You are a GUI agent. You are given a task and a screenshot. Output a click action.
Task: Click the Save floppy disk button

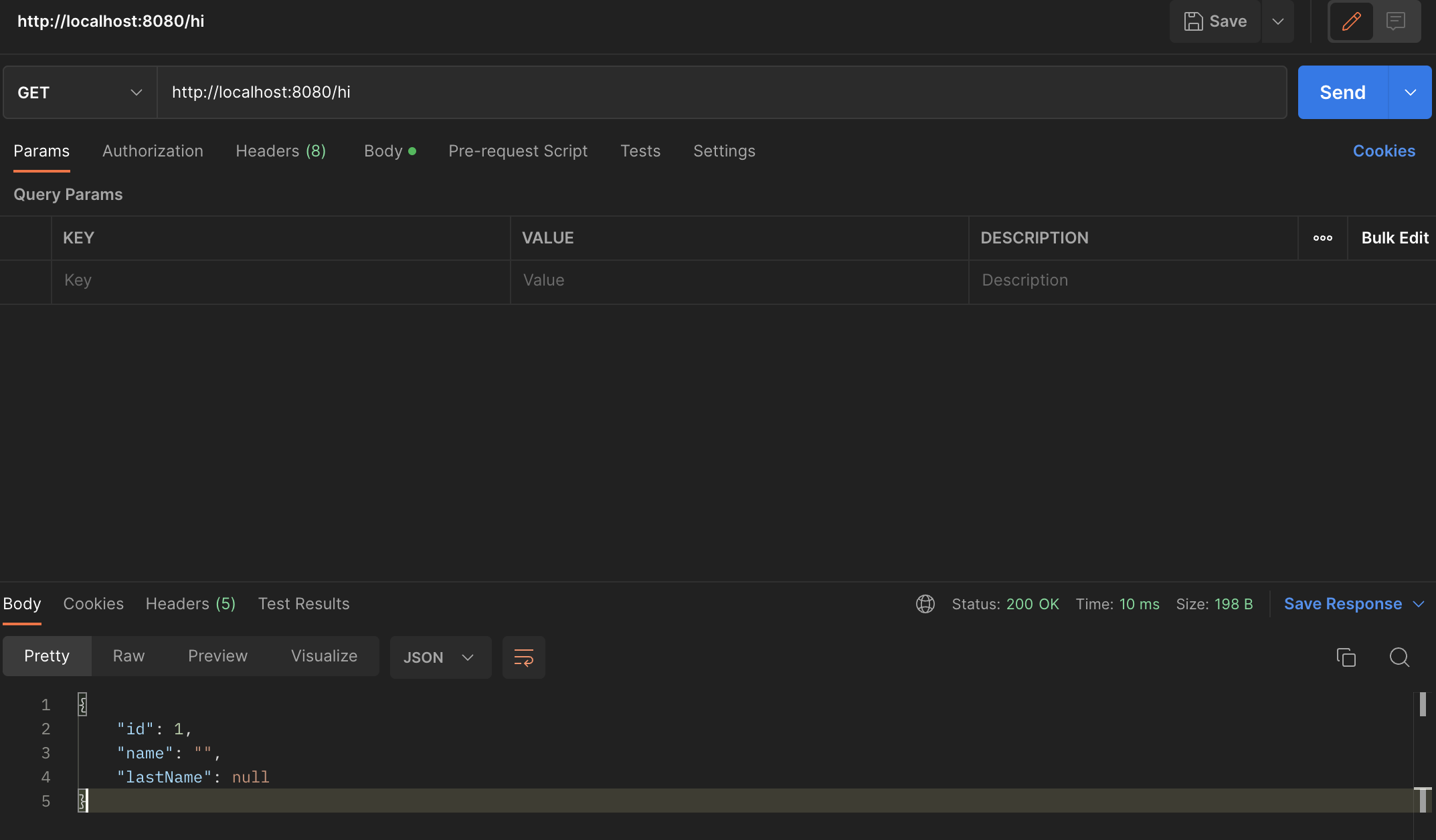1215,21
